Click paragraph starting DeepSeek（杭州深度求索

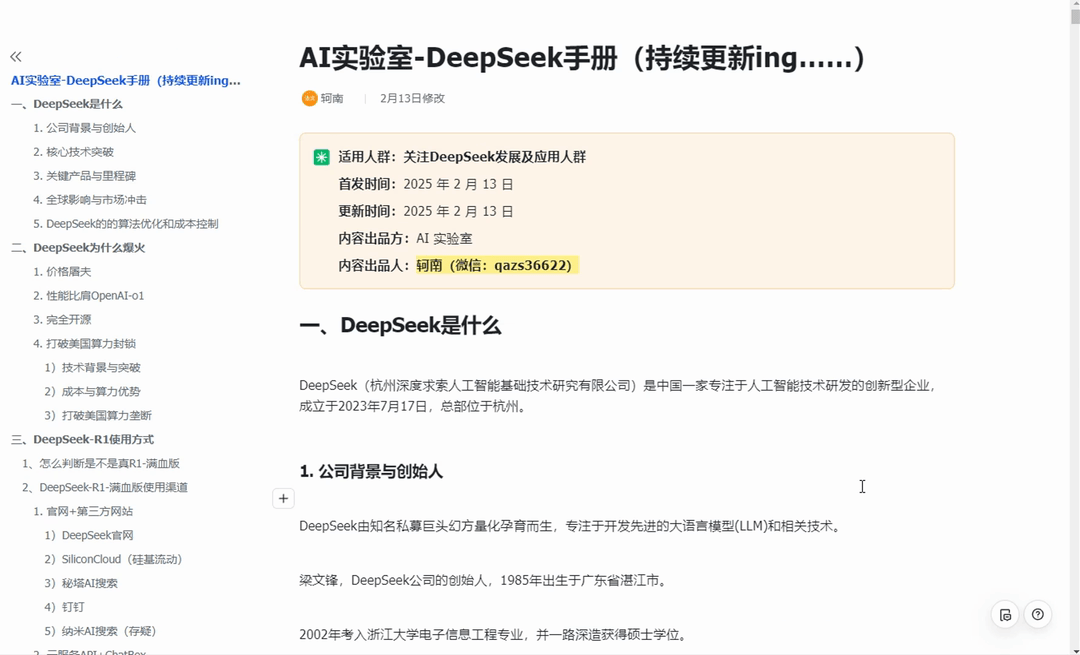pos(619,396)
